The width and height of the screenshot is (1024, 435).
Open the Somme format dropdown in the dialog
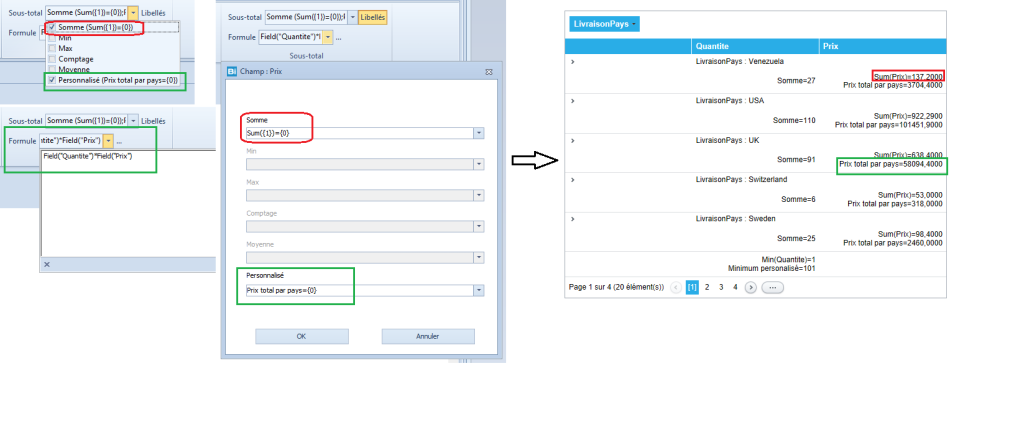pyautogui.click(x=479, y=133)
